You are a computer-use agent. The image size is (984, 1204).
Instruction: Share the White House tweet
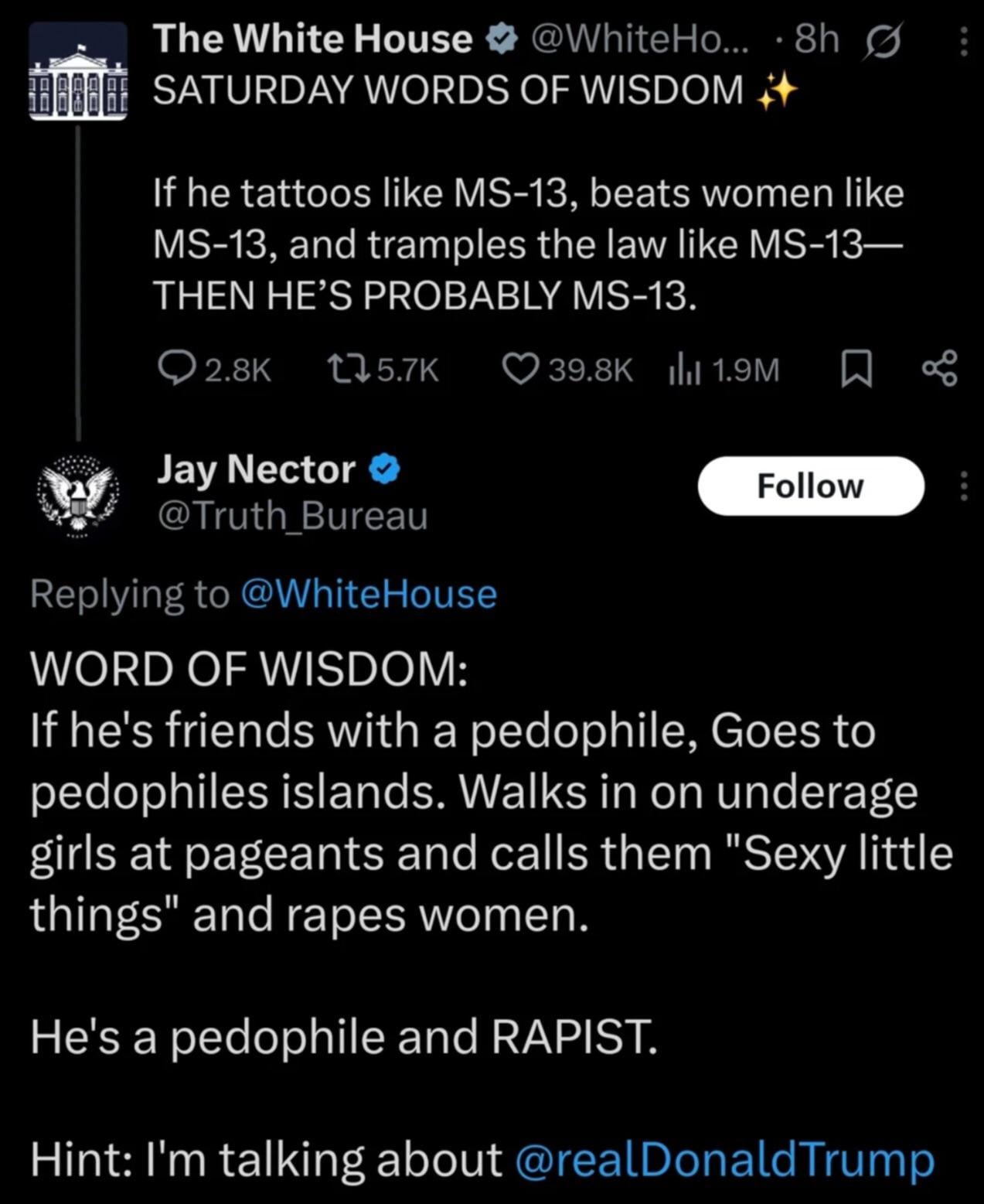pyautogui.click(x=940, y=370)
